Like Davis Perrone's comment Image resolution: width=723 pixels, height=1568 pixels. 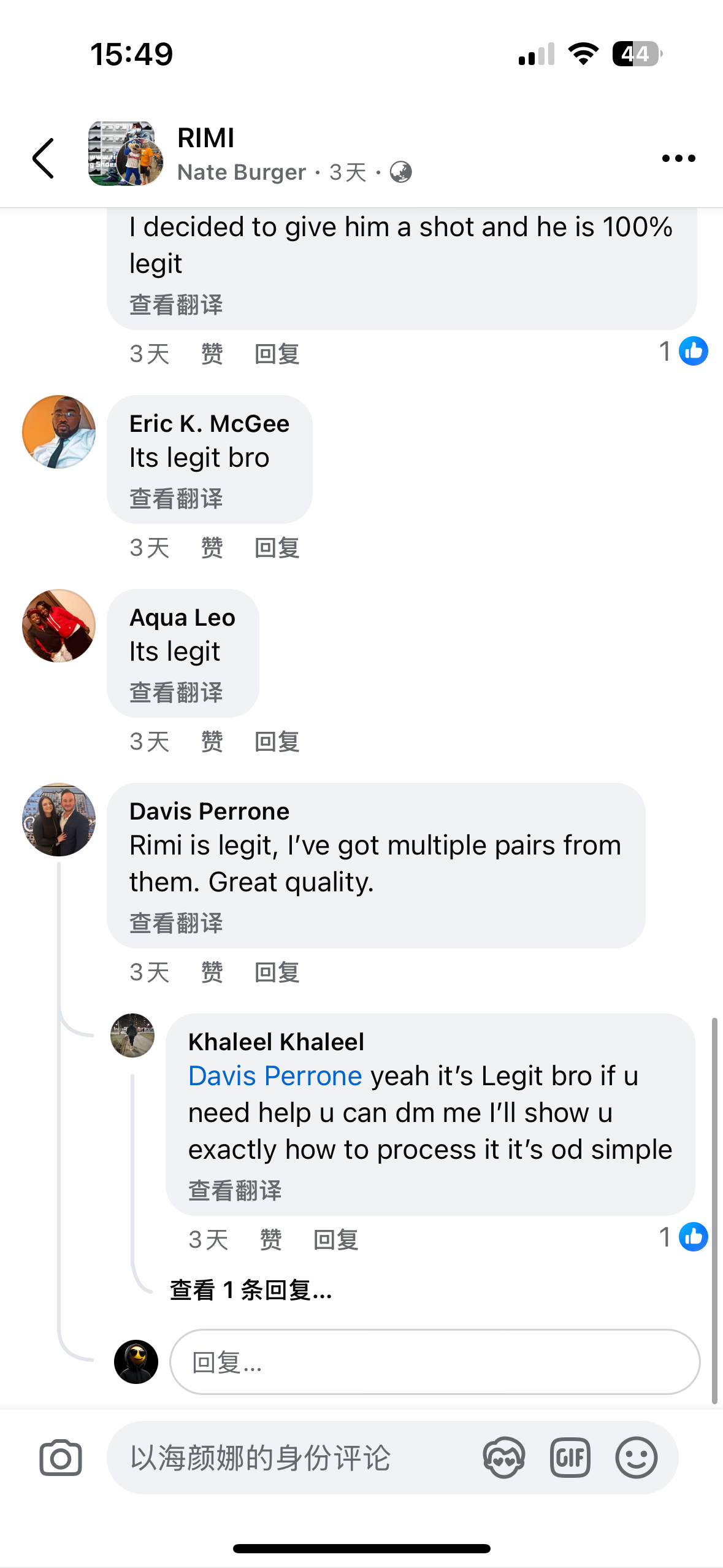point(212,972)
